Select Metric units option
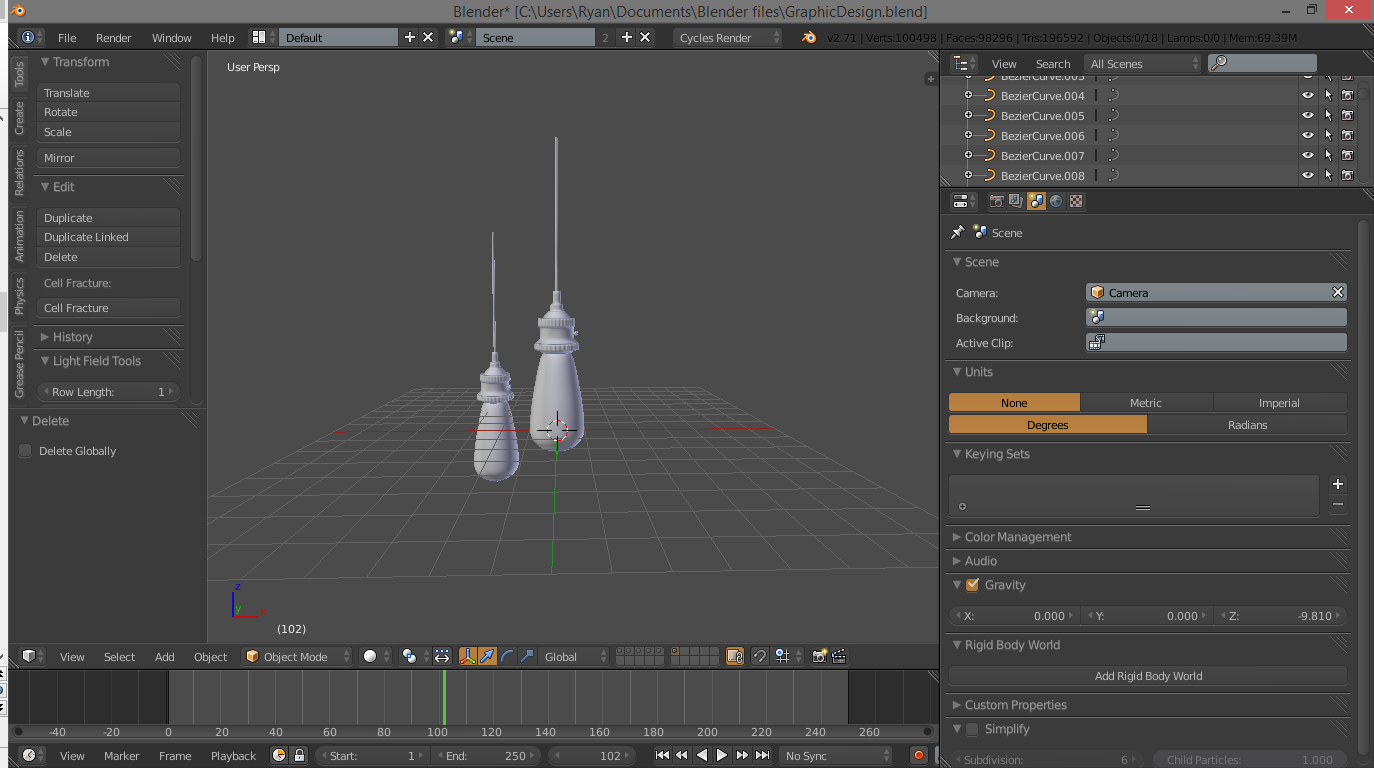The image size is (1374, 768). [x=1146, y=402]
